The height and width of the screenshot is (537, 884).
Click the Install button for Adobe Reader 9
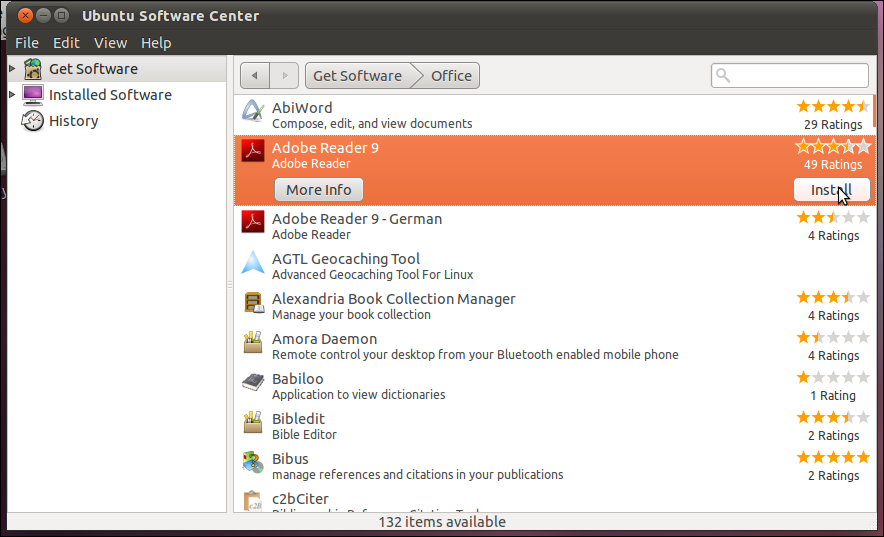tap(832, 190)
